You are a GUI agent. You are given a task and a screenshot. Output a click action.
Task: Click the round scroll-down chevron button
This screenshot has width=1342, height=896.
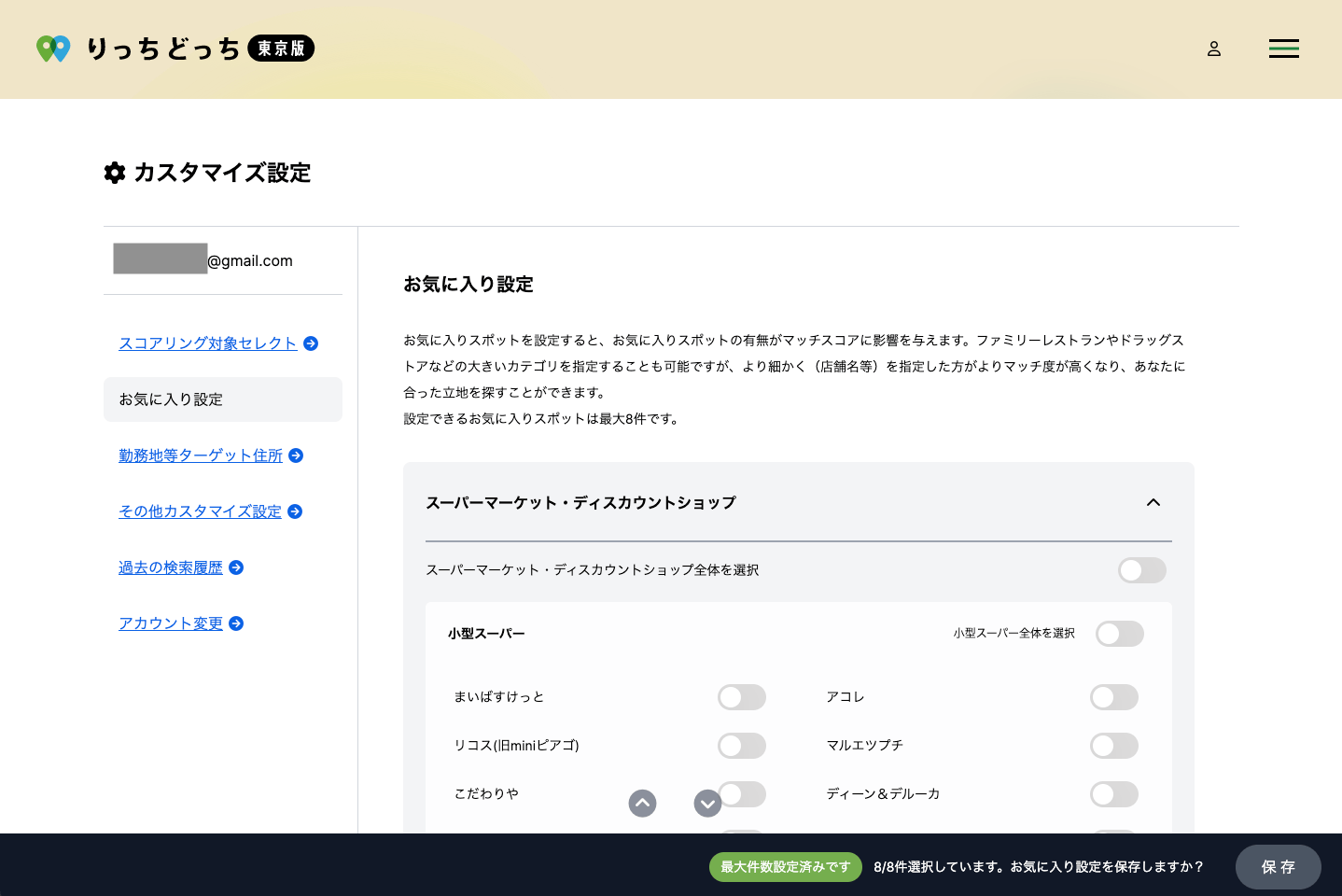(707, 803)
